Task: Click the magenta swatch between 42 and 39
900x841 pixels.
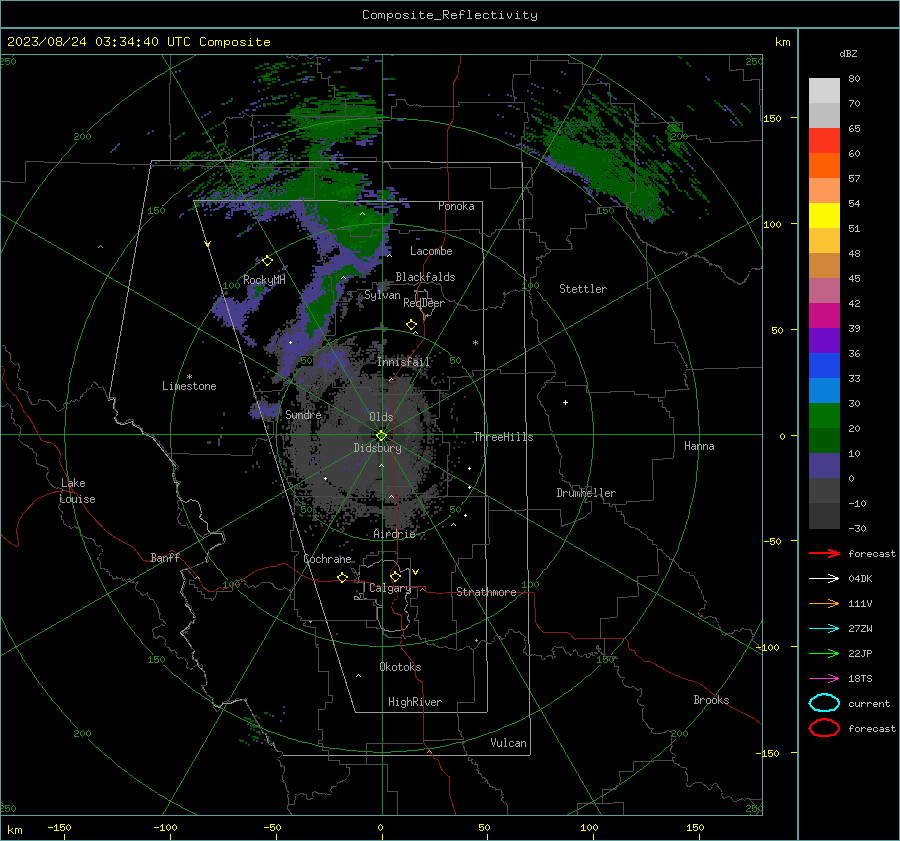Action: [x=824, y=316]
